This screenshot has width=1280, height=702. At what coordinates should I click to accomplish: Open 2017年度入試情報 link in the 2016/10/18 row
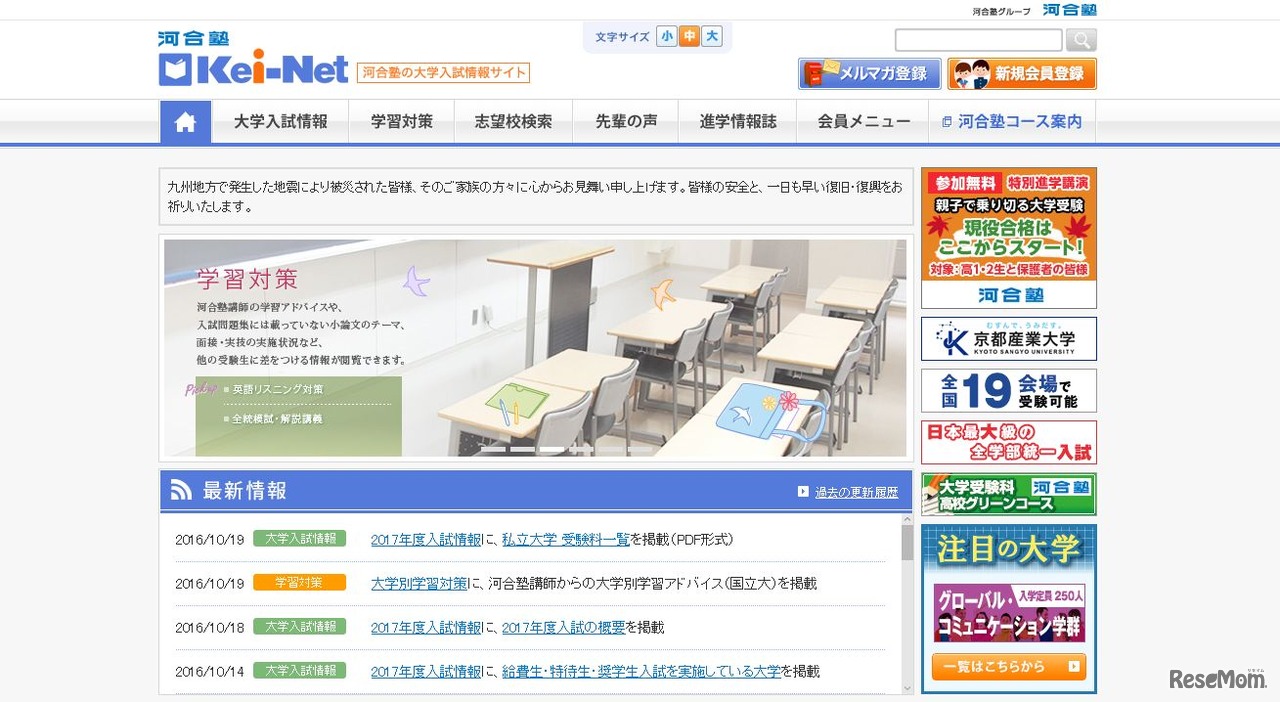point(426,627)
